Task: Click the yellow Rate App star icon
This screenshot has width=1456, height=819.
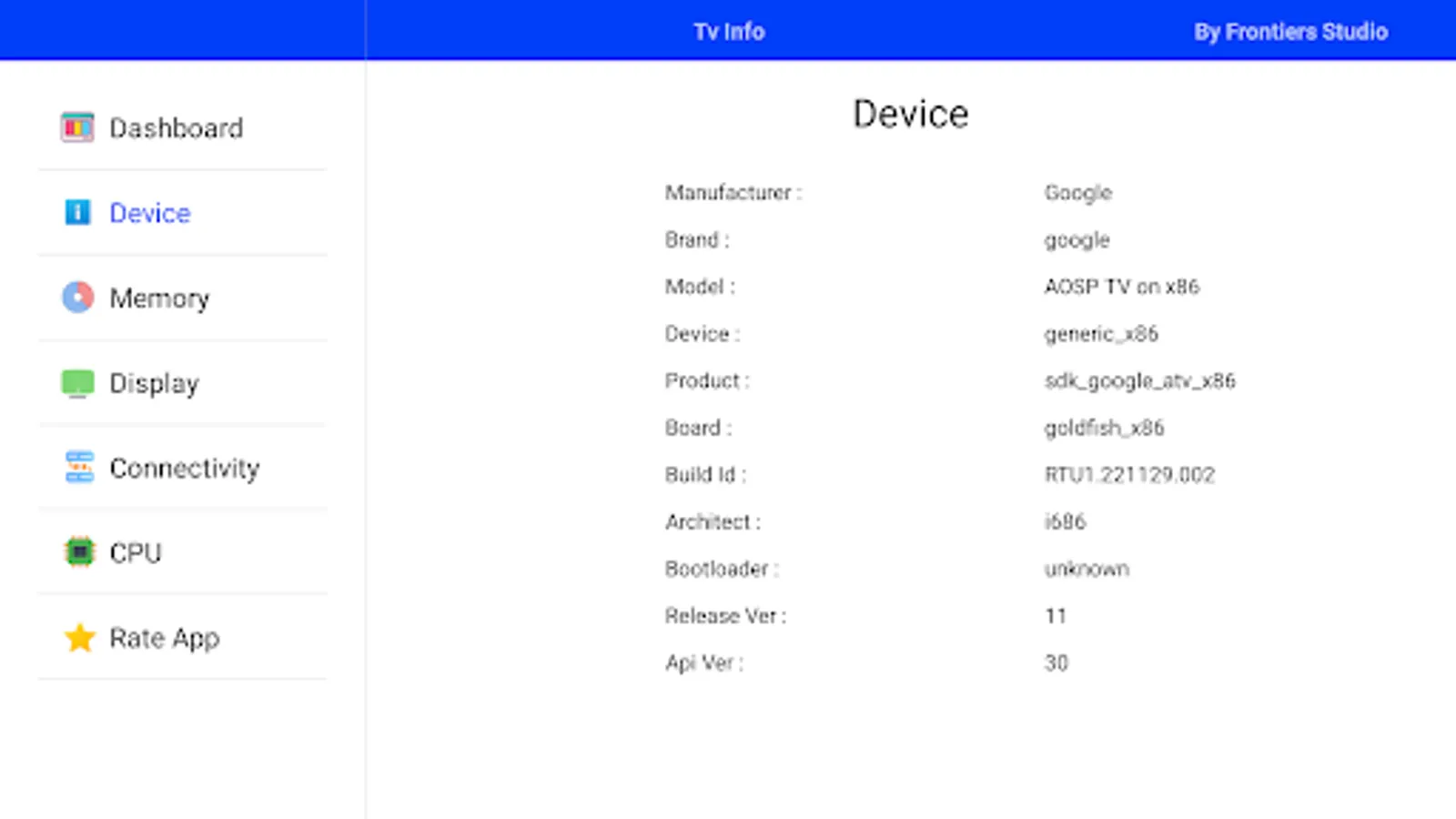Action: point(79,638)
